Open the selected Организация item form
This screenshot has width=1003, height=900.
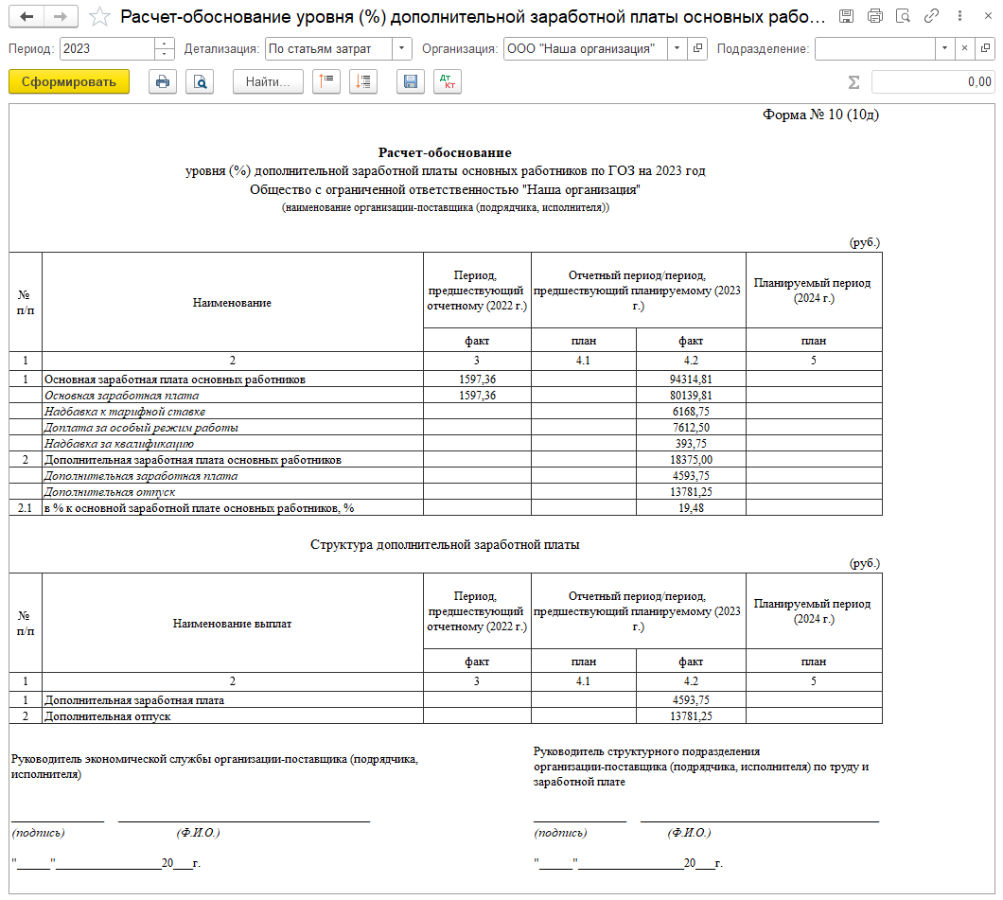pos(698,49)
